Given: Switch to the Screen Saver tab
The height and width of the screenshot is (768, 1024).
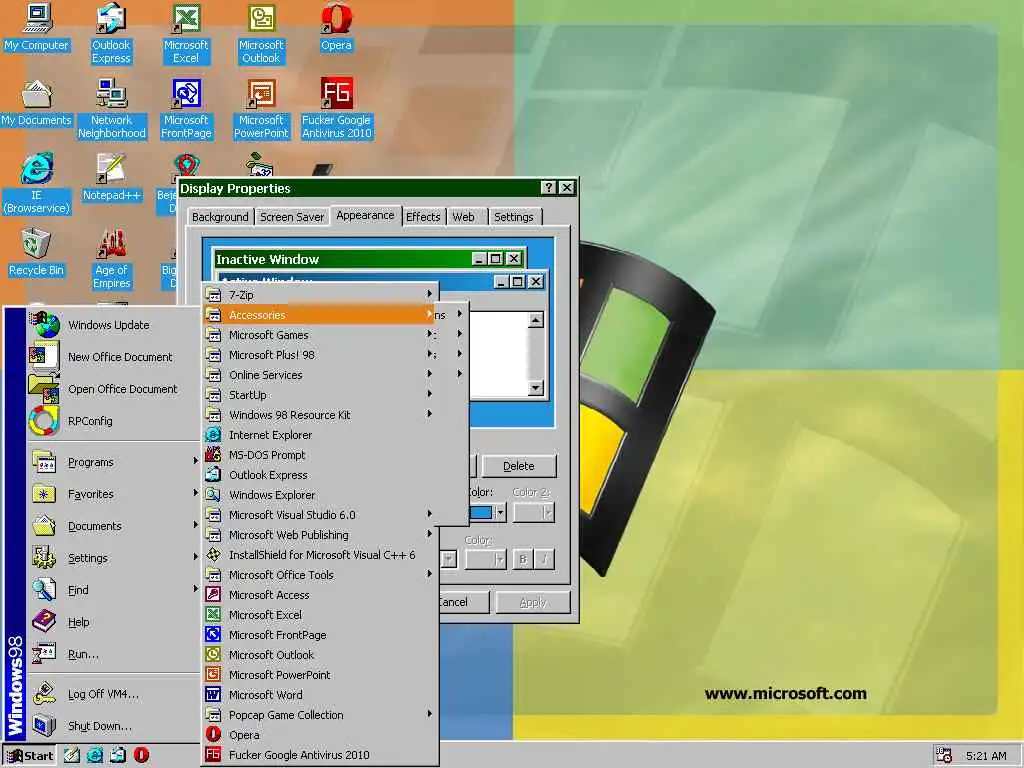Looking at the screenshot, I should (292, 217).
